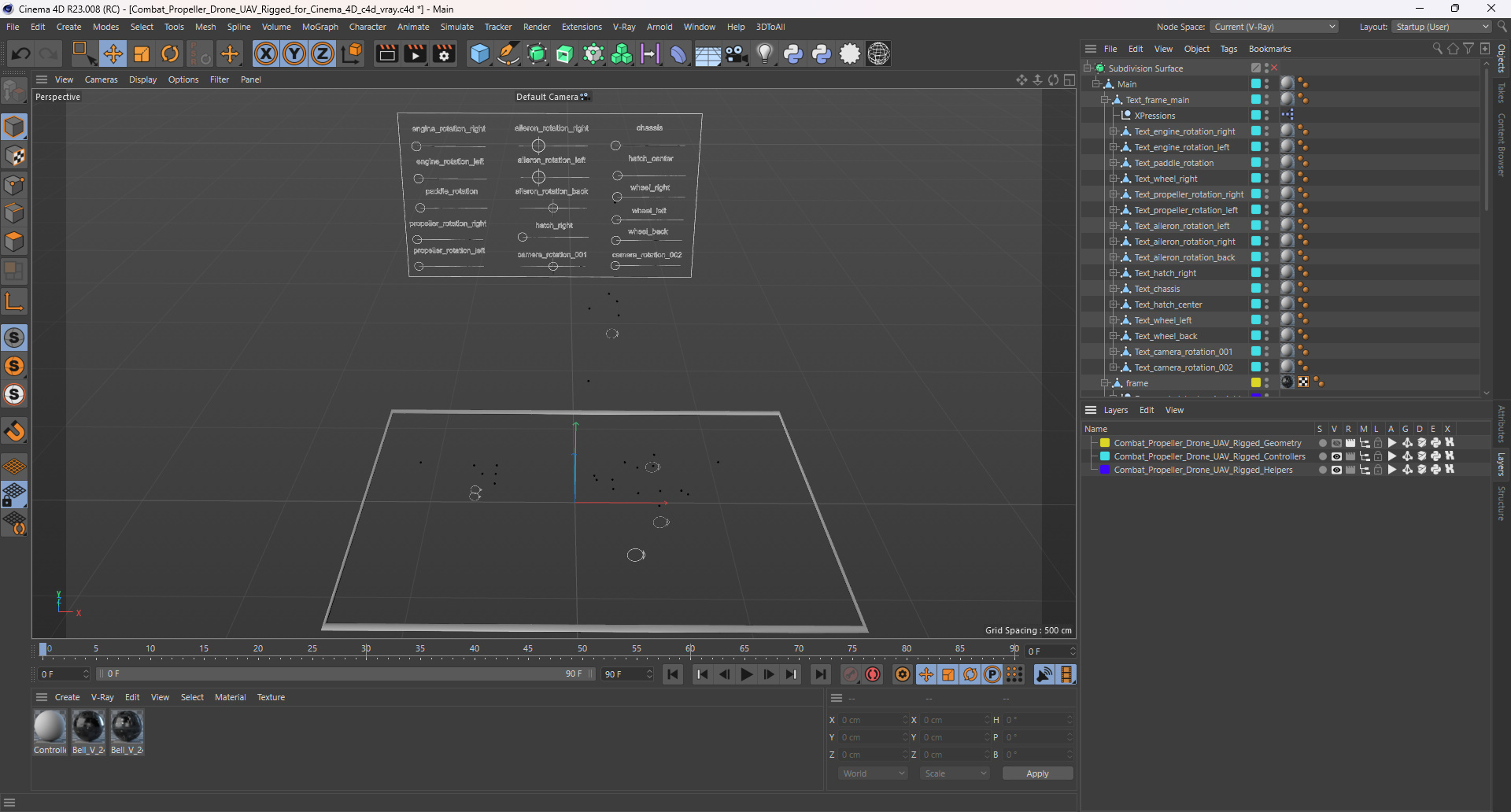Collapse the Text_frame_main tree node
Screen dimensions: 1511x812
coord(1104,100)
